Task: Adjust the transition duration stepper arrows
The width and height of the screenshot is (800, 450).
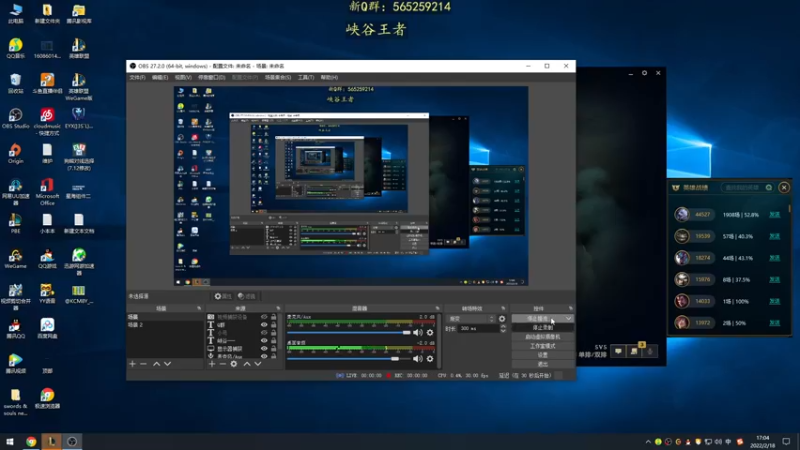Action: (x=503, y=329)
